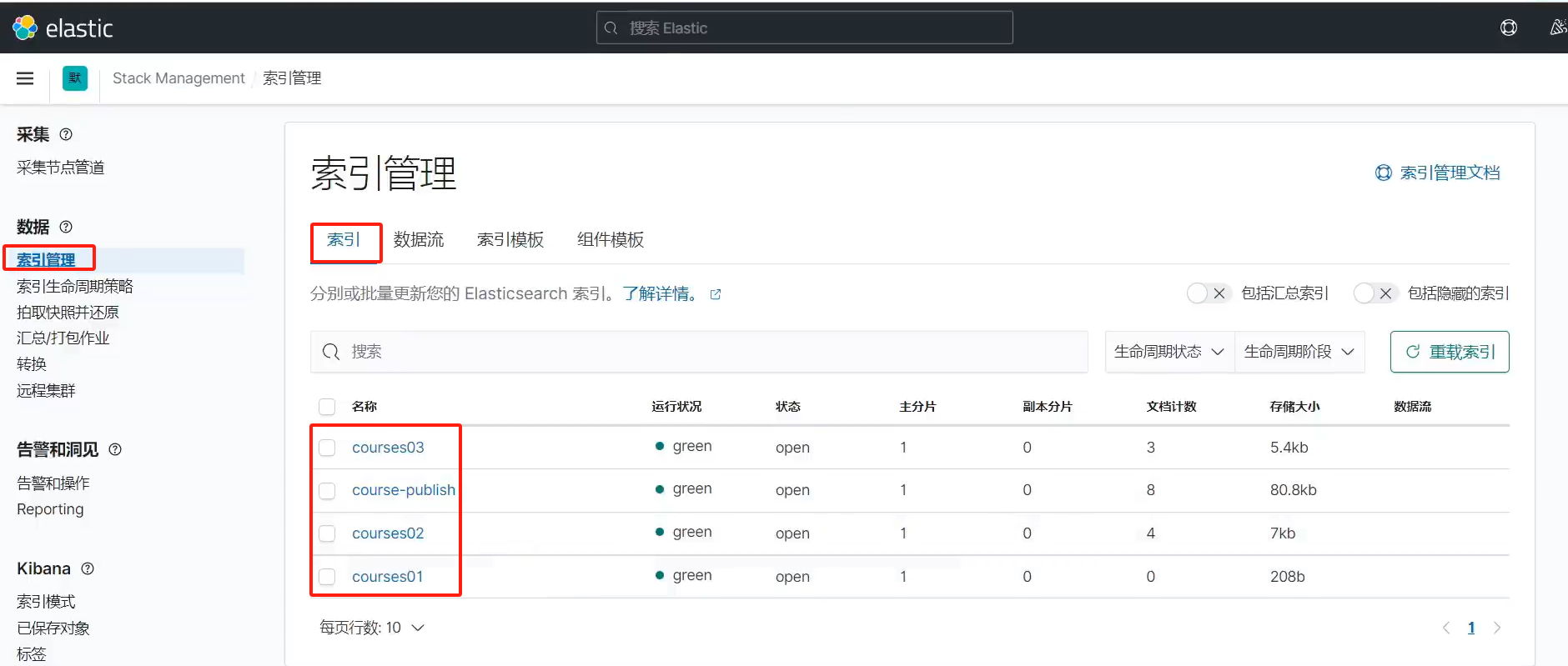Open 索引模式 in the sidebar
The image size is (1568, 666).
46,602
